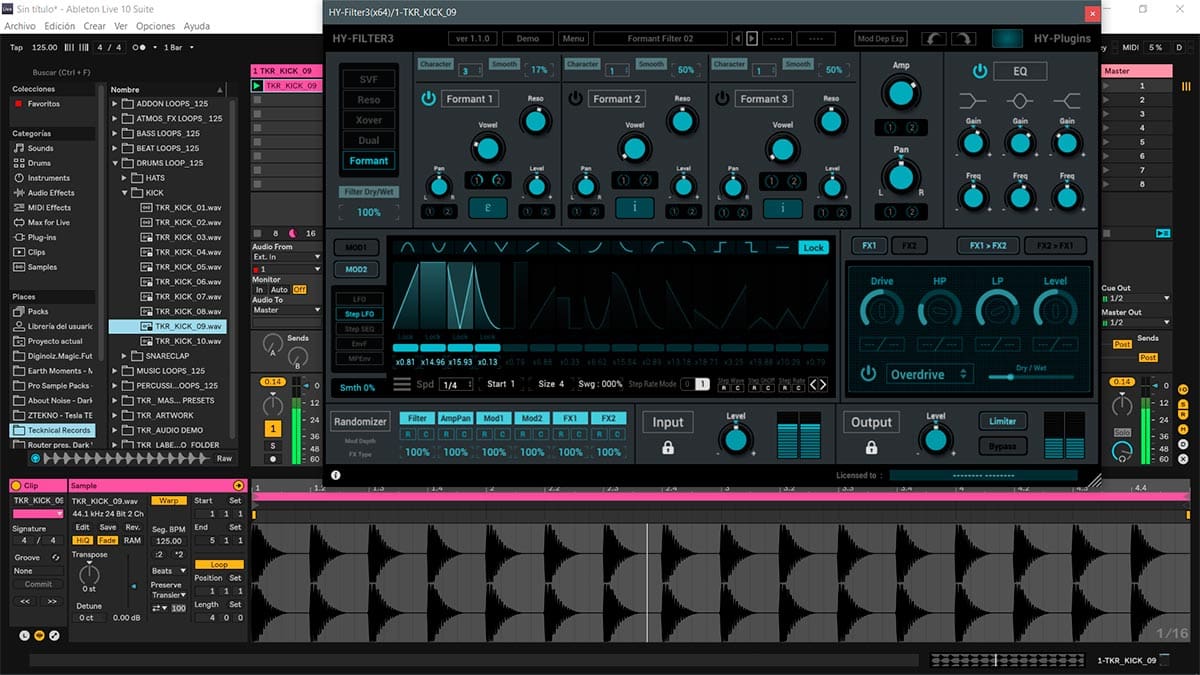Click the redo arrow in HY-Filter3
The height and width of the screenshot is (675, 1200).
pos(963,38)
